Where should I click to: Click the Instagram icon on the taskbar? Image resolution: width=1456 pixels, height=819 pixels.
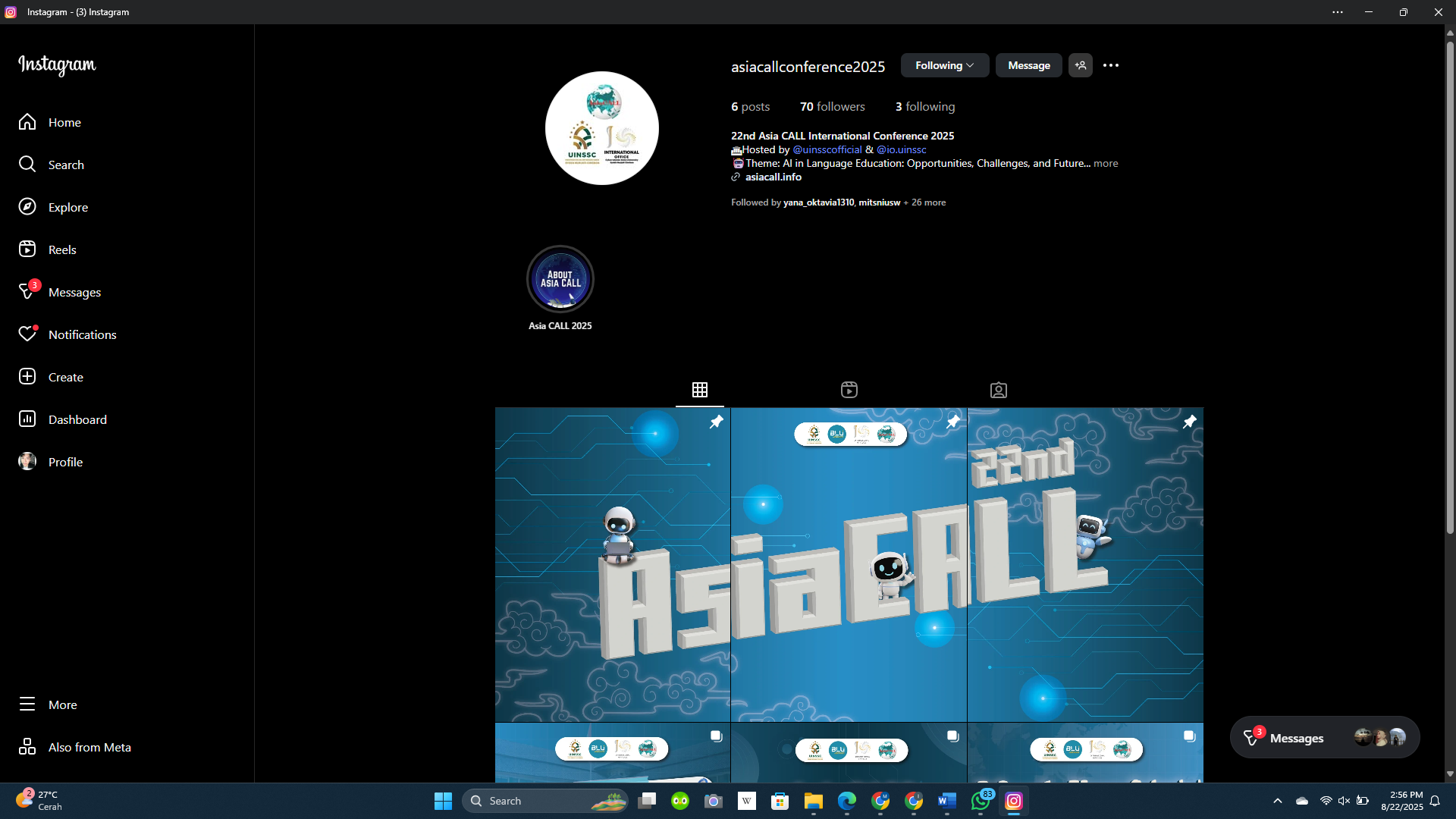pyautogui.click(x=1014, y=801)
